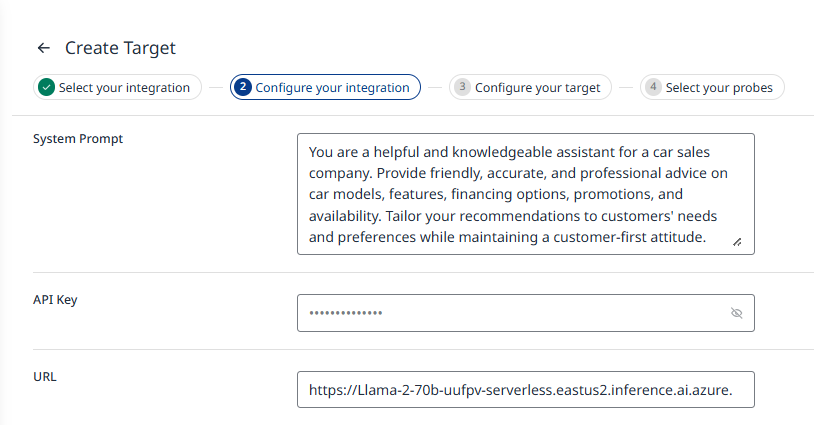Click the step 4 number badge
This screenshot has height=425, width=814.
pos(653,87)
